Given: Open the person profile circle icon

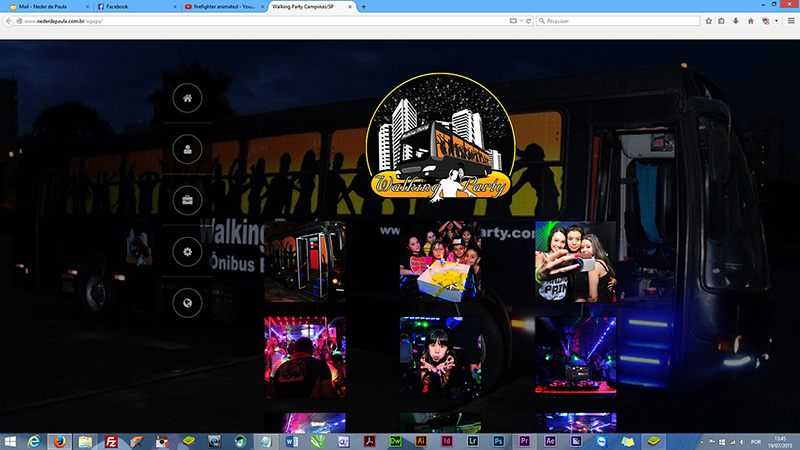Looking at the screenshot, I should [x=187, y=149].
